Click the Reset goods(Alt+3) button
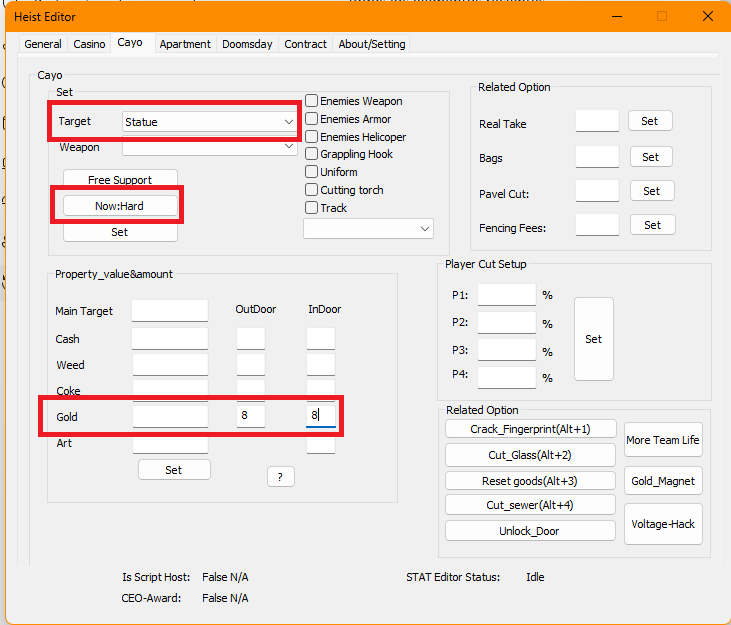Viewport: 731px width, 625px height. (531, 481)
